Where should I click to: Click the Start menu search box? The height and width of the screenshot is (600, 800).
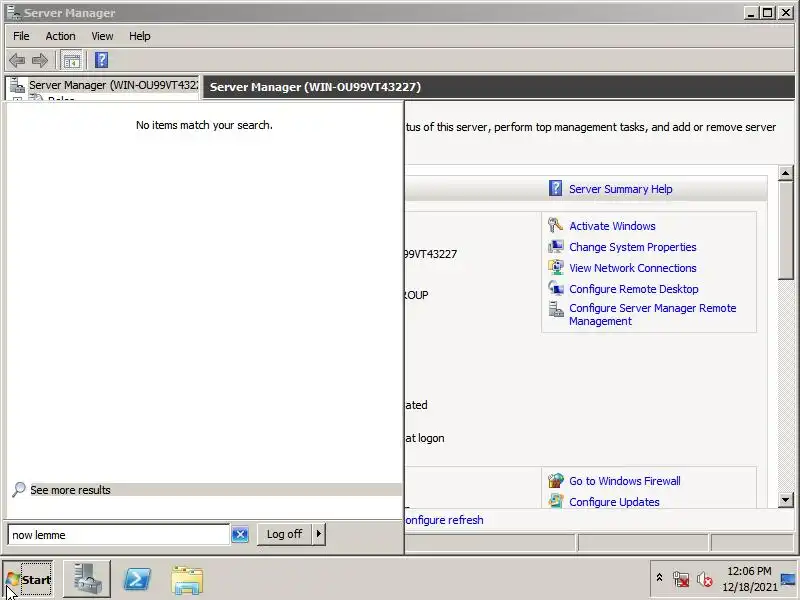click(x=118, y=535)
